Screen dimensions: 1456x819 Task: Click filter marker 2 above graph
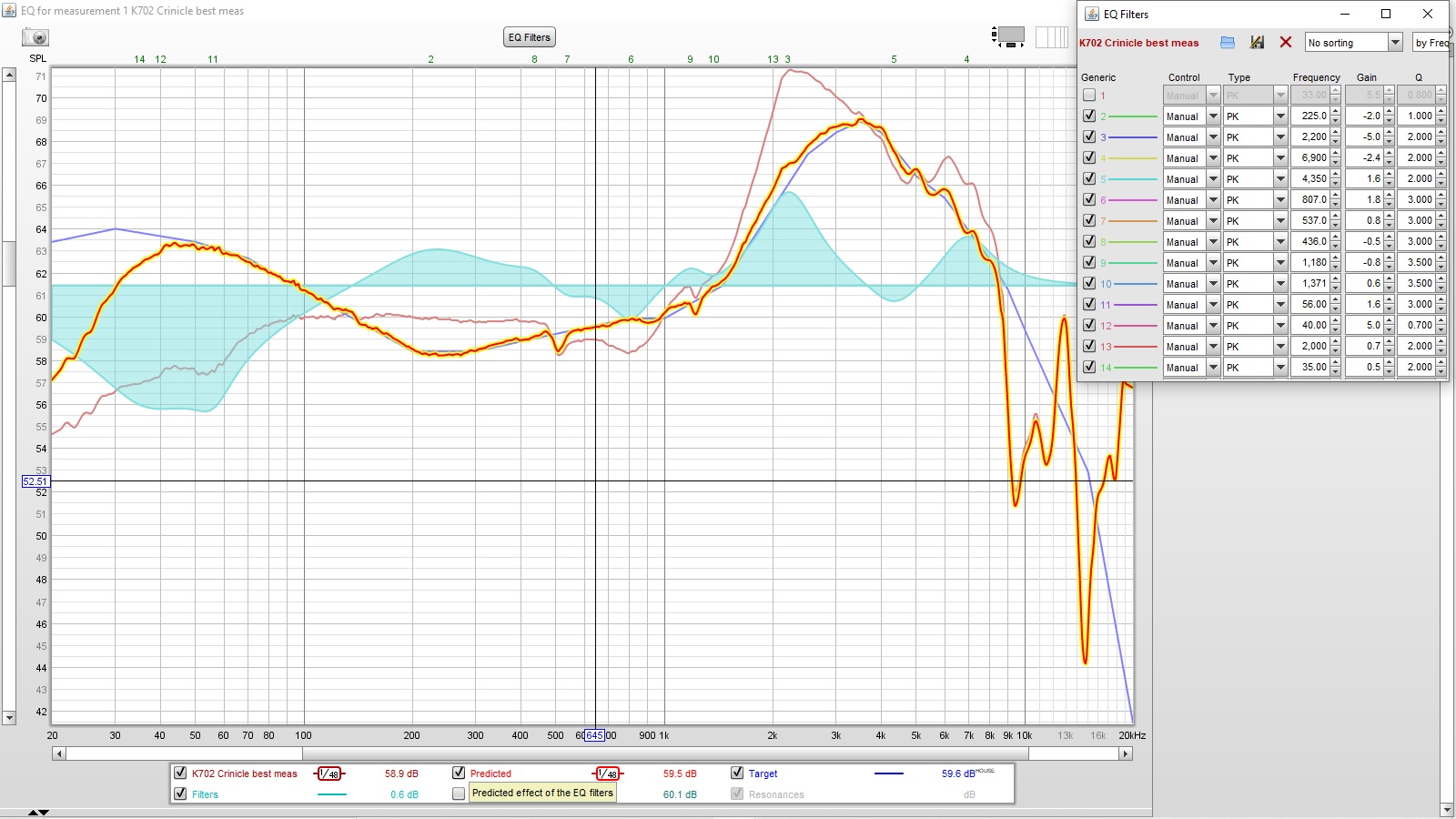(x=430, y=59)
